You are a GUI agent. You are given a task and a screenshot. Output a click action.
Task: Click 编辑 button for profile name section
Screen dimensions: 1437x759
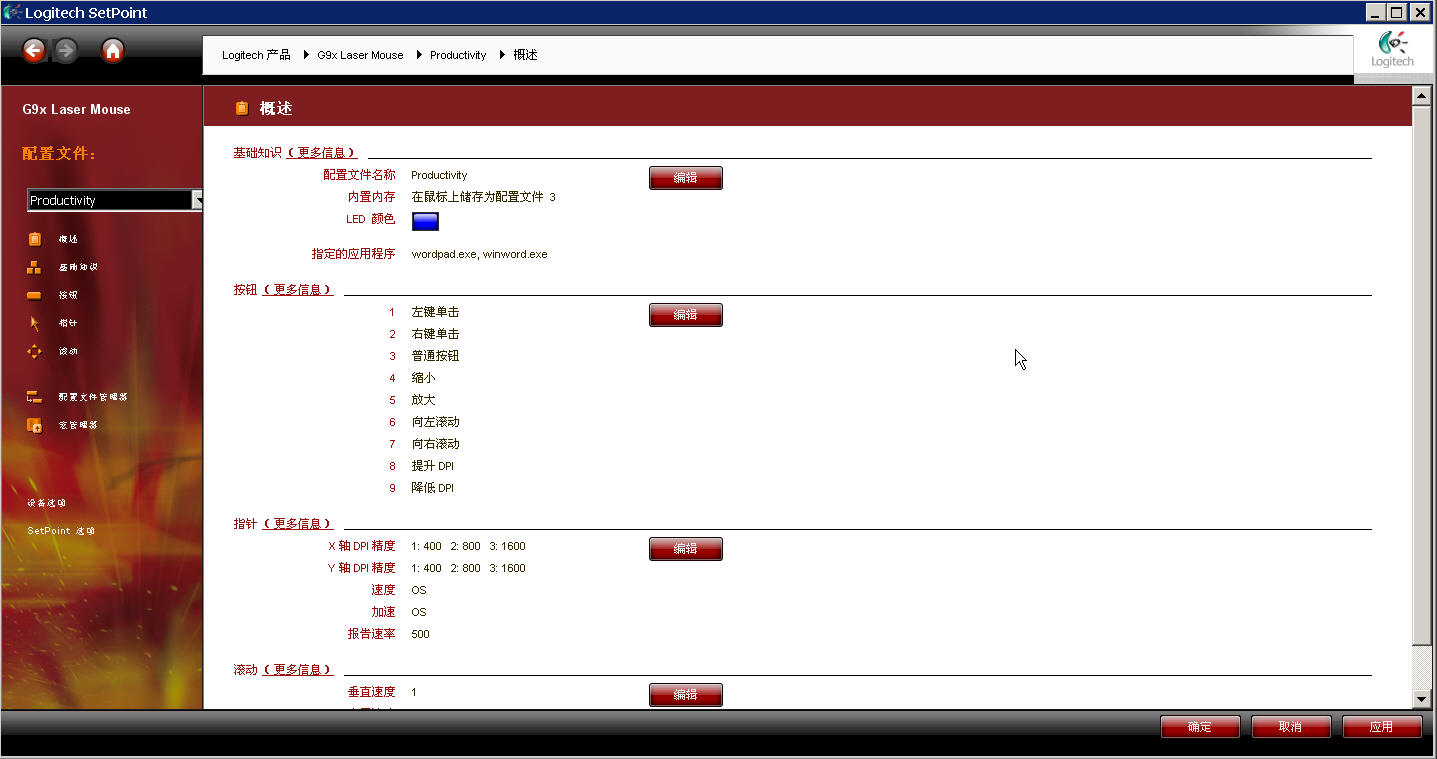point(685,178)
